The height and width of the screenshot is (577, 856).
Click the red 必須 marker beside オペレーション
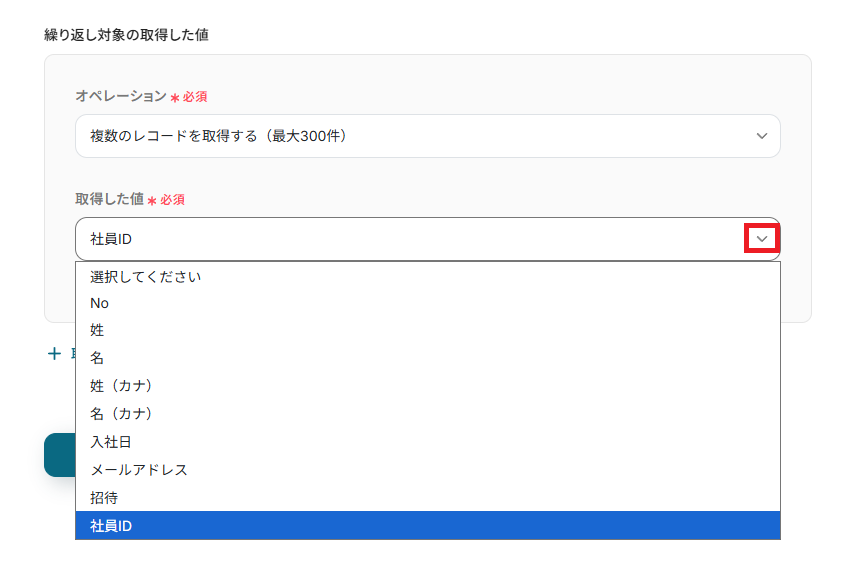pos(195,97)
